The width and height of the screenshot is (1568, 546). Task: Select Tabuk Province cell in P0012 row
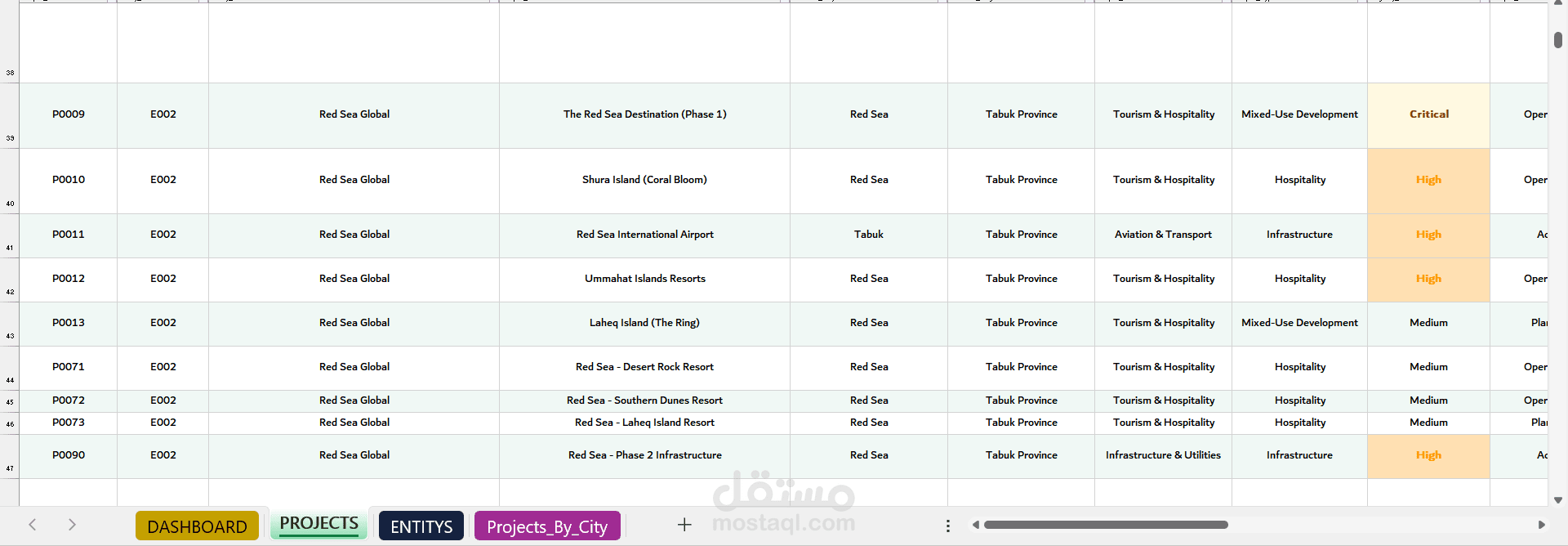point(1021,280)
